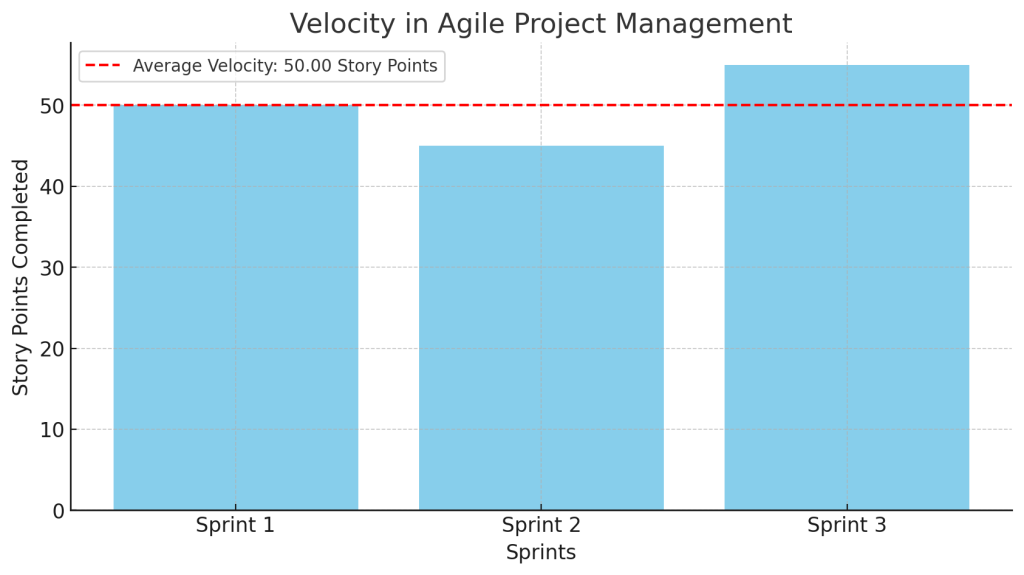1024x575 pixels.
Task: Click the y-axis tick label 10
Action: 51,430
